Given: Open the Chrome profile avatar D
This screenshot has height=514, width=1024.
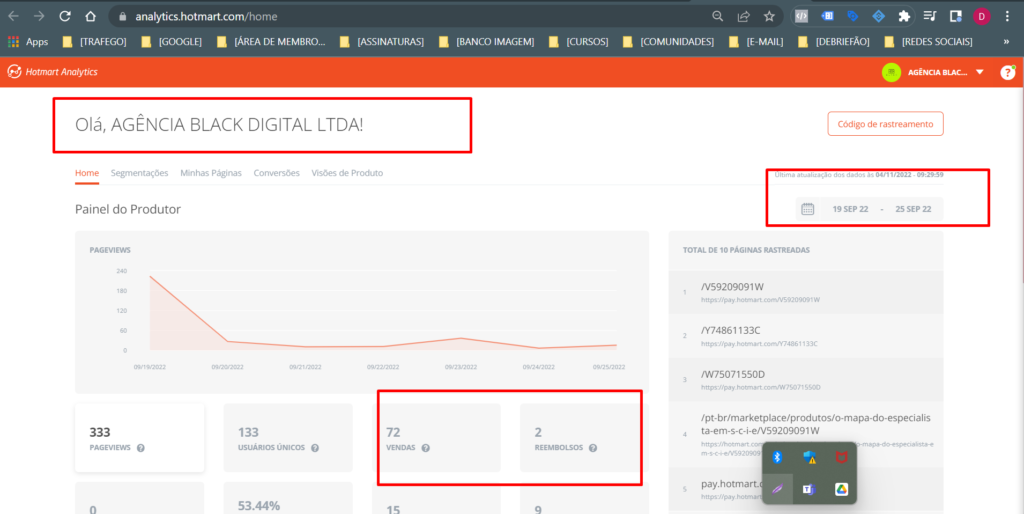Looking at the screenshot, I should pos(982,16).
